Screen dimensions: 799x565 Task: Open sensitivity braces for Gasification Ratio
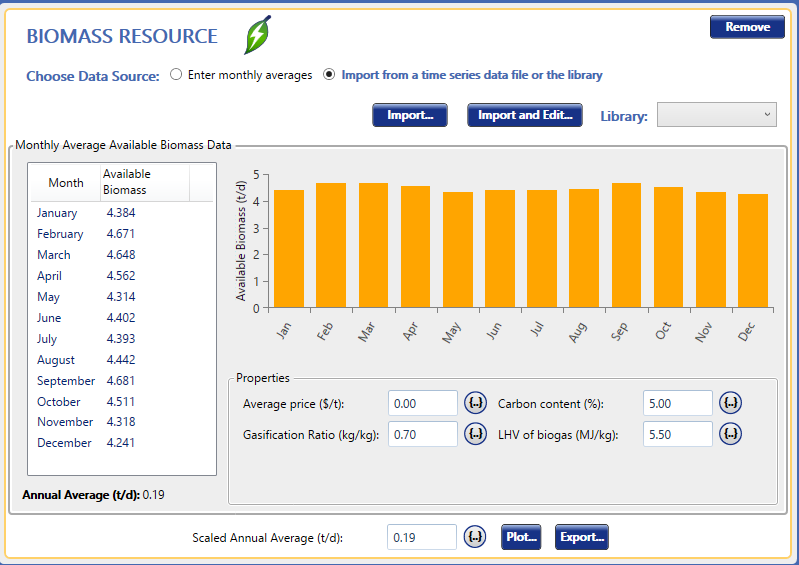click(476, 434)
